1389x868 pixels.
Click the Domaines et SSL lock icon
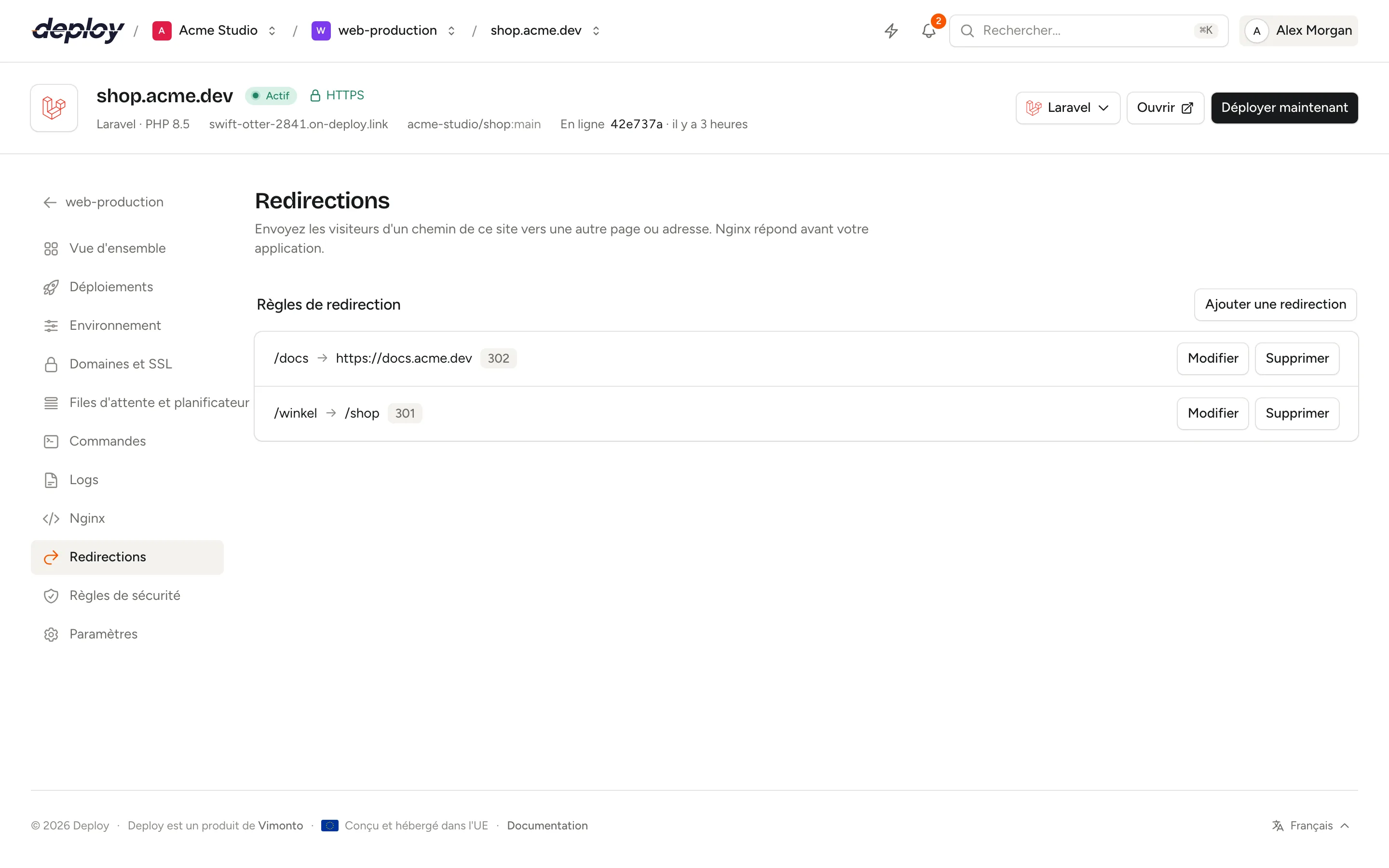(x=51, y=365)
